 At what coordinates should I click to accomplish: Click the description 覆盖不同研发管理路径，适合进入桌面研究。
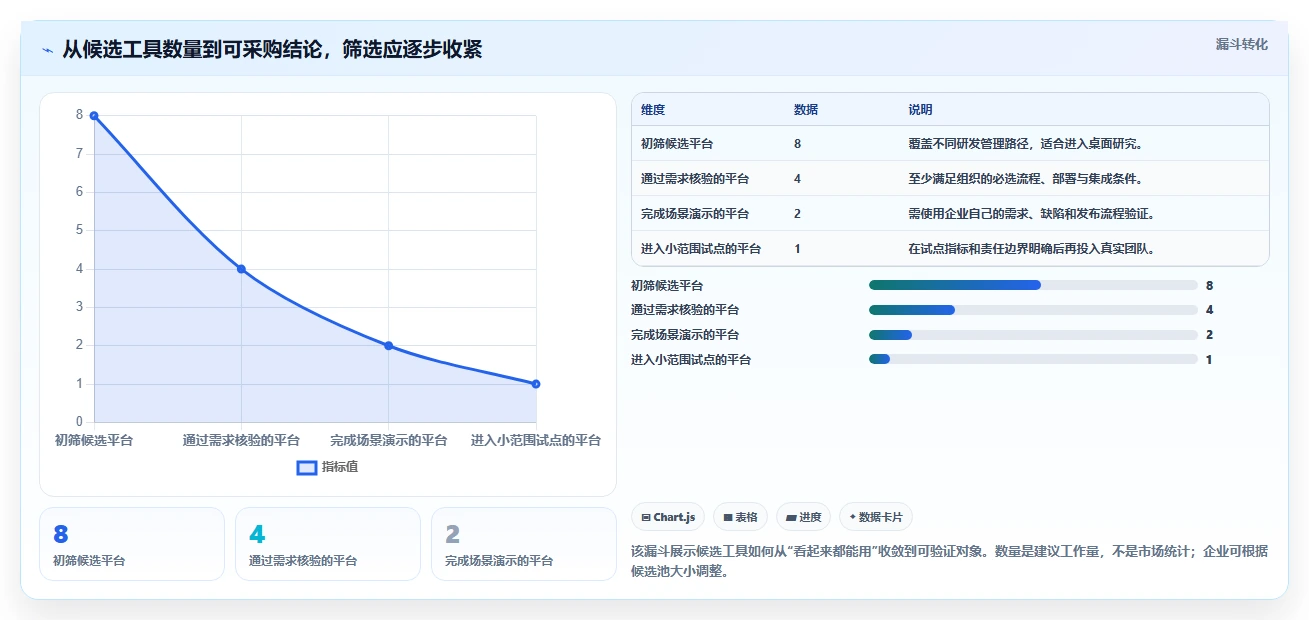1025,144
